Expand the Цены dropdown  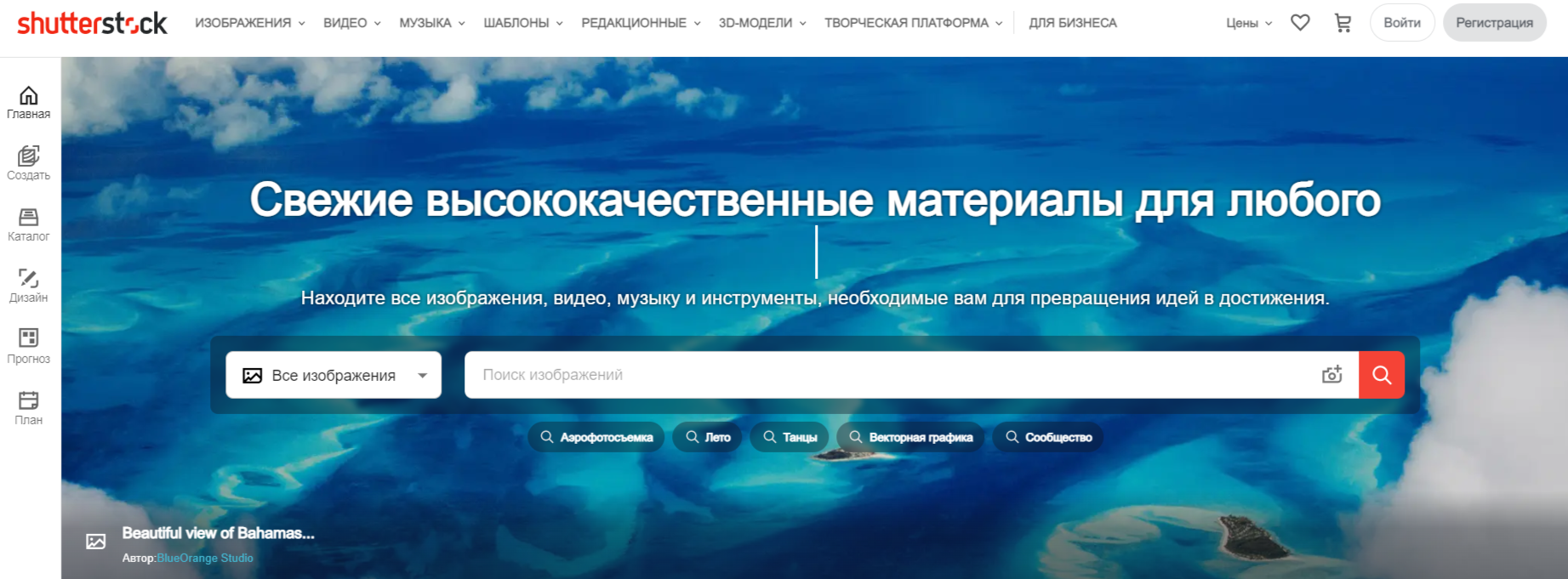coord(1249,23)
